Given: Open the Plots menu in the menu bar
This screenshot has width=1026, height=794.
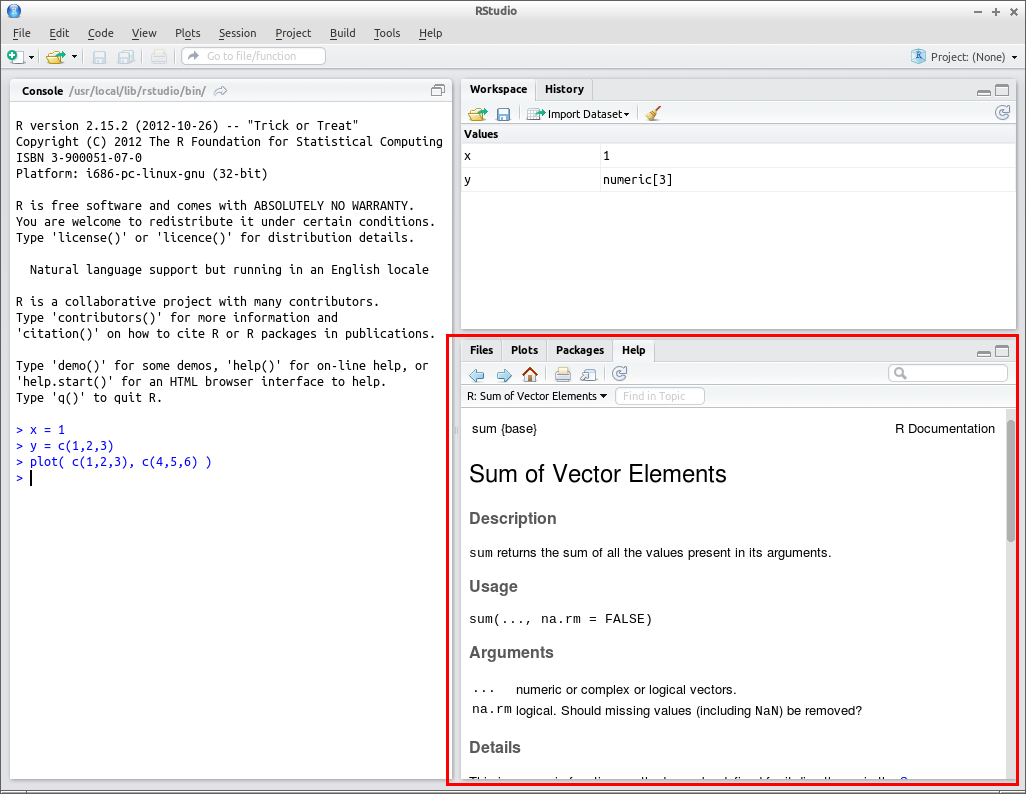Looking at the screenshot, I should (188, 33).
